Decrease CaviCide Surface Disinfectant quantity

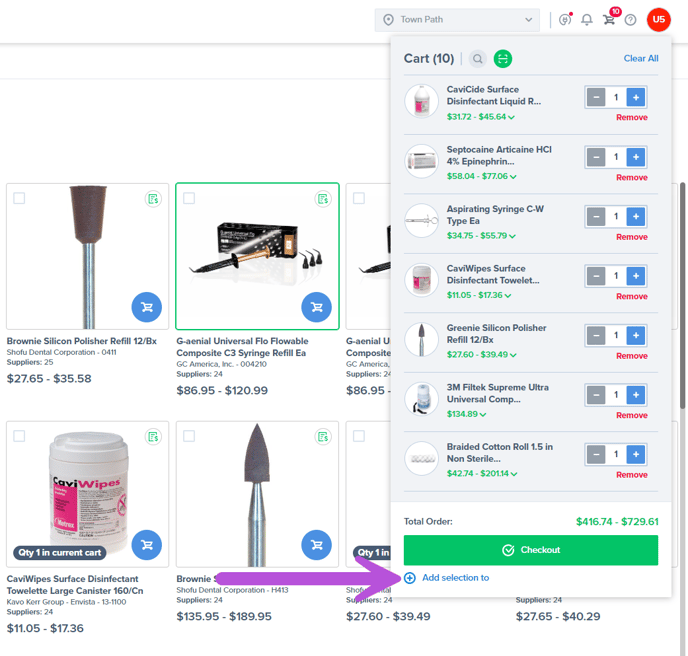[x=596, y=97]
